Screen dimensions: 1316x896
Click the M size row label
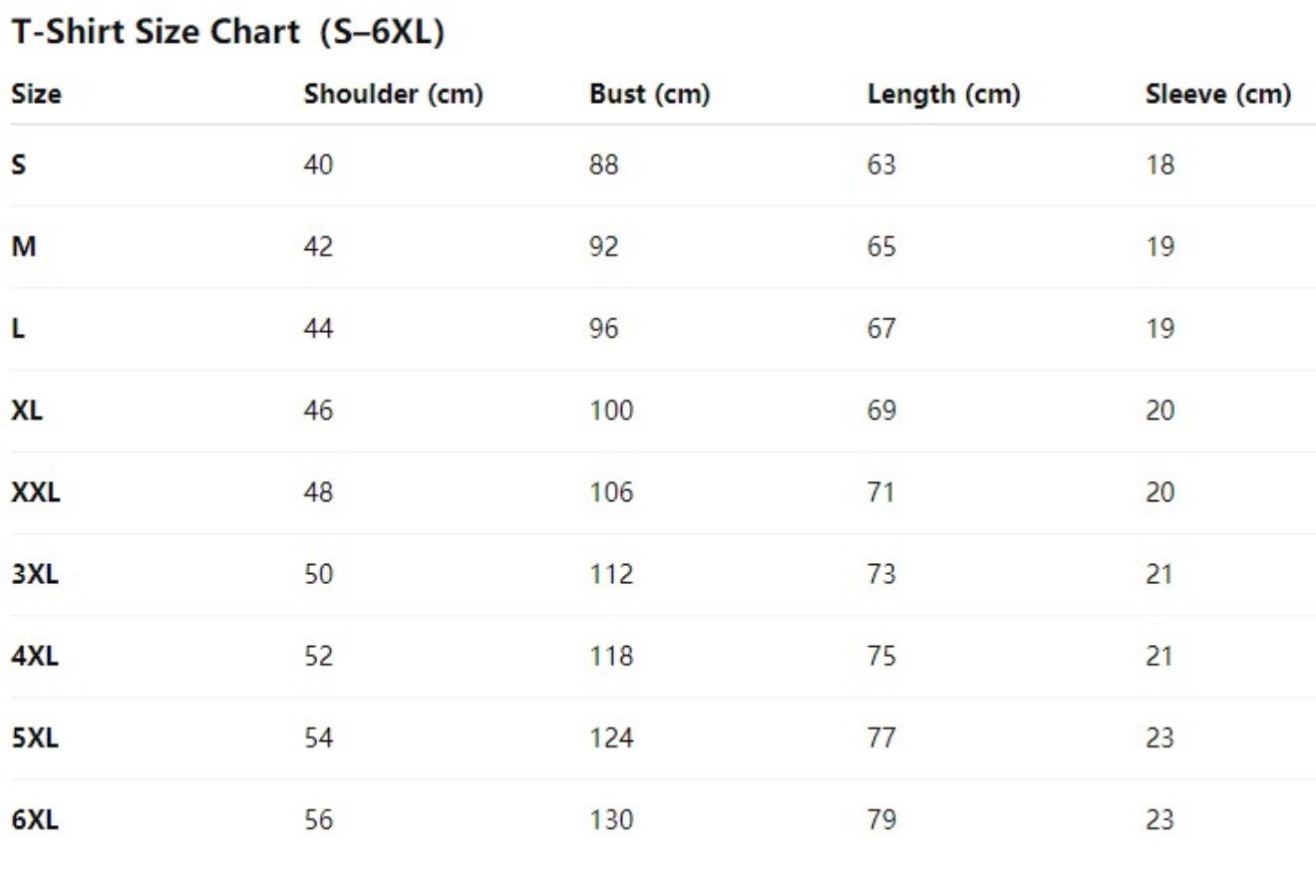(x=23, y=246)
